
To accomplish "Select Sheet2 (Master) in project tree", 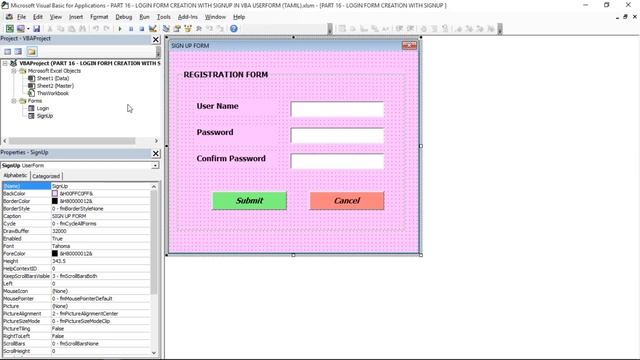I will (x=55, y=86).
